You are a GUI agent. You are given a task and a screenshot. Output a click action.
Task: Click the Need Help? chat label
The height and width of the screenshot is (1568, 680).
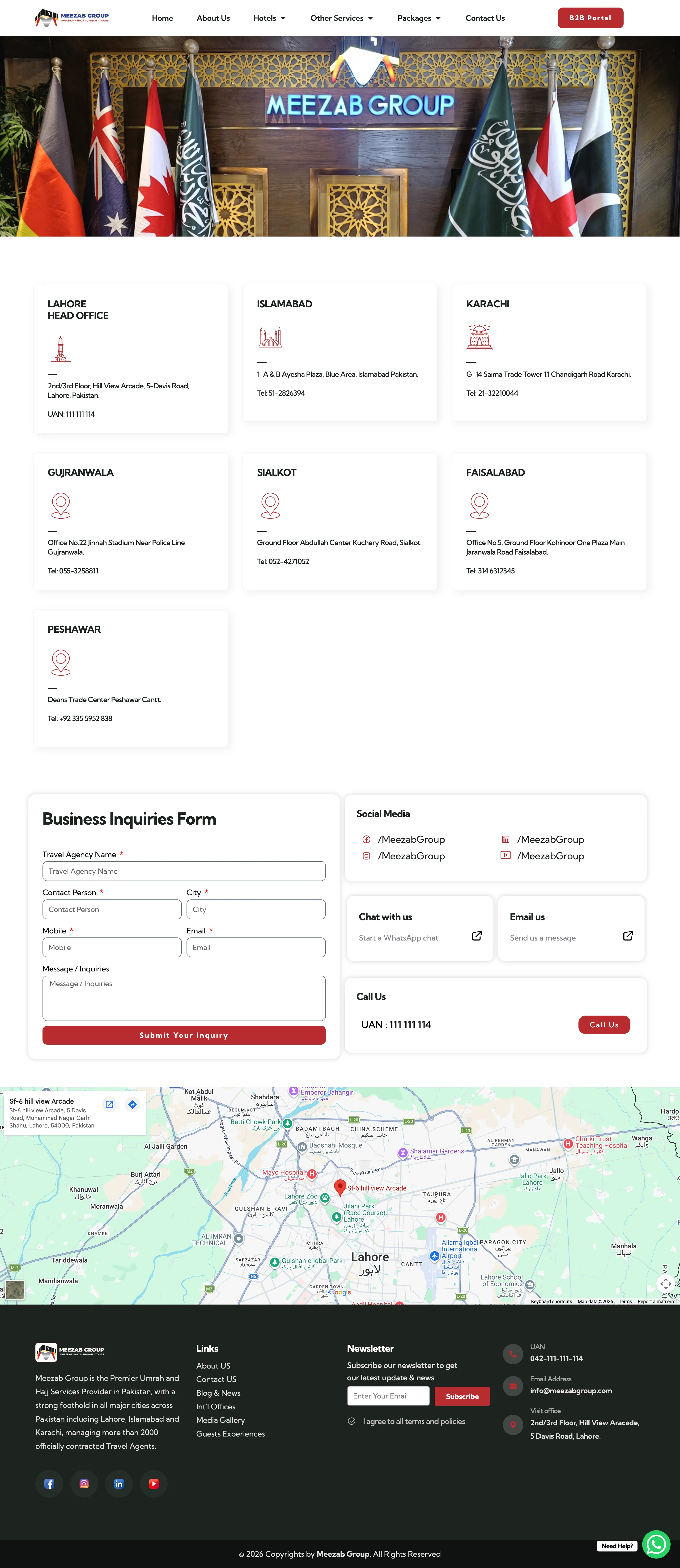pos(617,1546)
